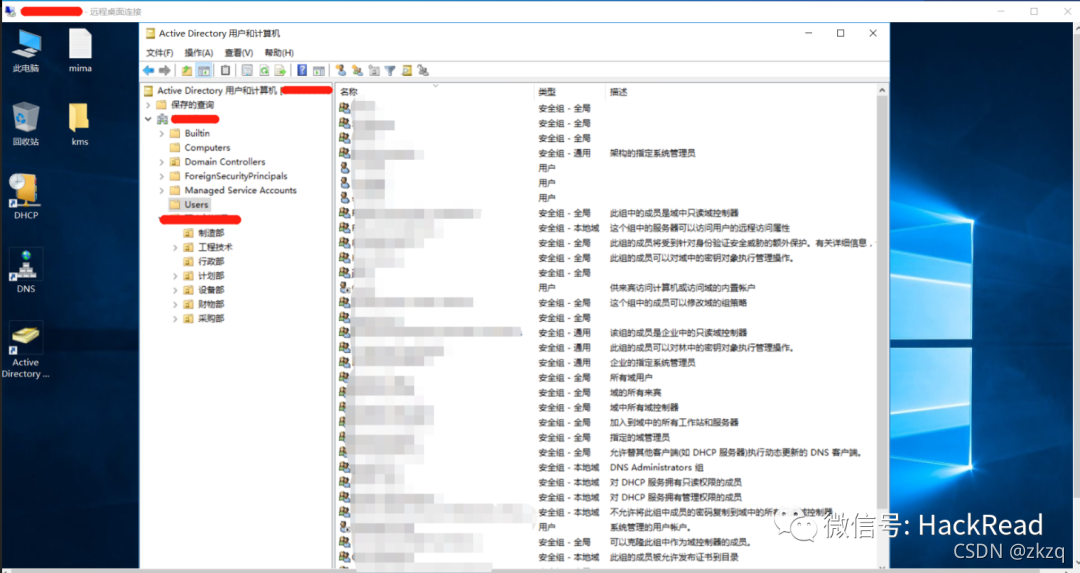The height and width of the screenshot is (573, 1080).
Task: Expand the ForeignSecurityPrincipals arrow
Action: (x=162, y=176)
